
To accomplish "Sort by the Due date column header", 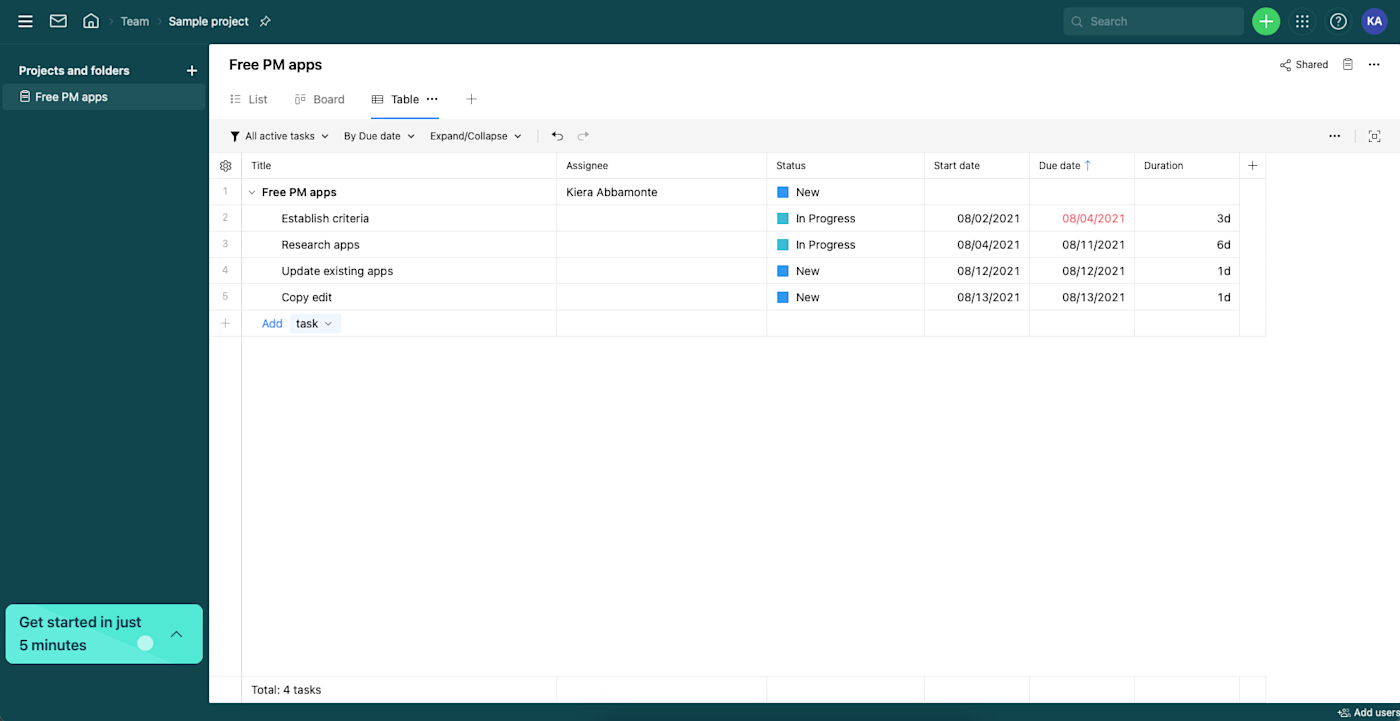I will (1082, 166).
